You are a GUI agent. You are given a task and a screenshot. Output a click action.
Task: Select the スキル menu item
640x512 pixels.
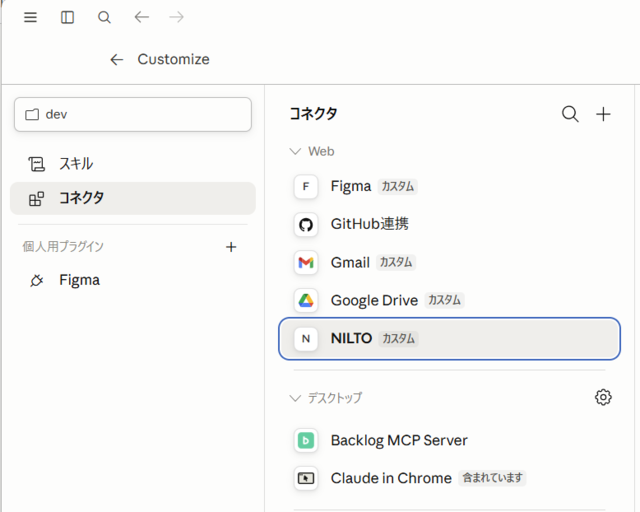133,164
